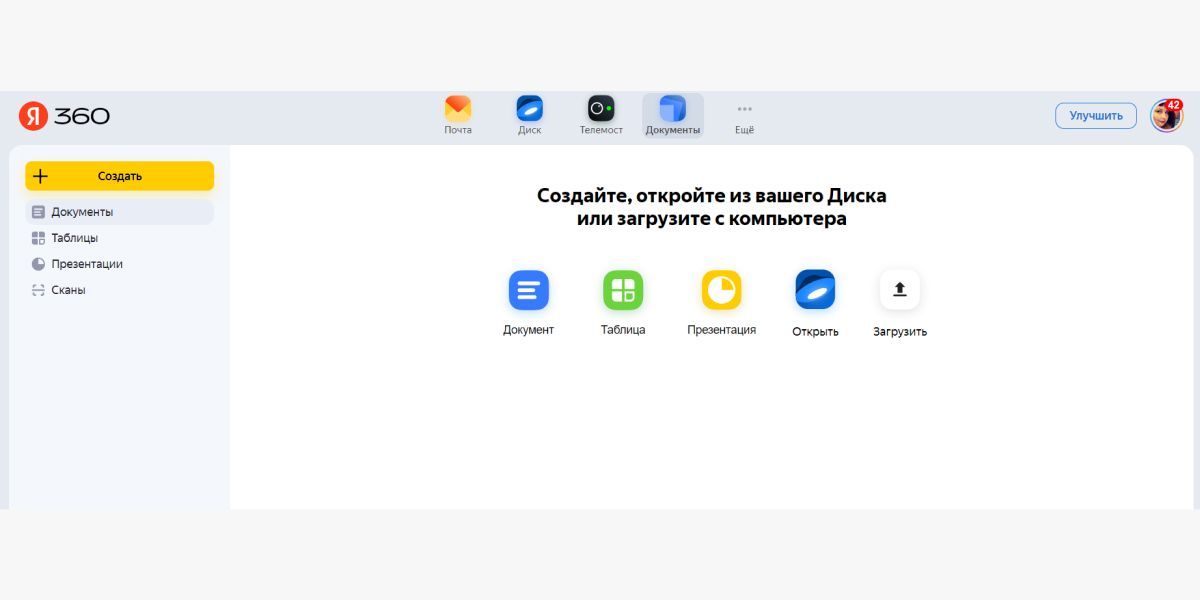
Task: Select Сканы in the left sidebar
Action: click(119, 290)
